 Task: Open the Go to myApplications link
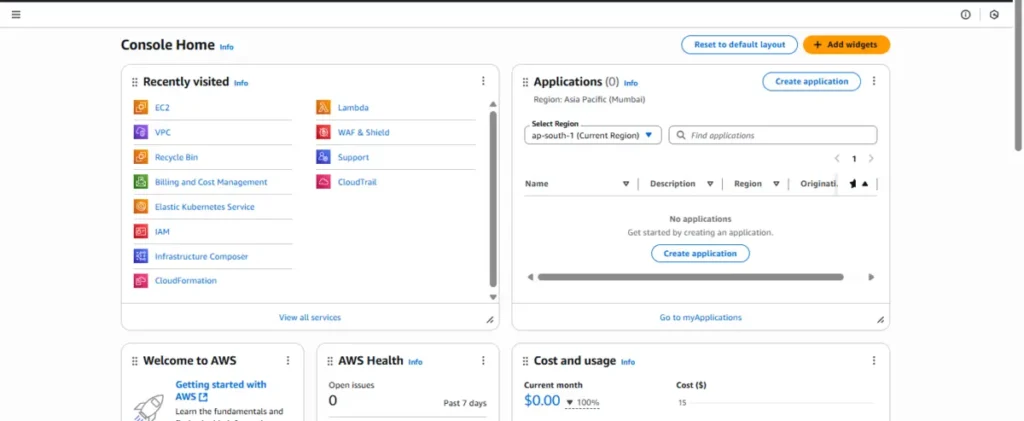click(701, 317)
